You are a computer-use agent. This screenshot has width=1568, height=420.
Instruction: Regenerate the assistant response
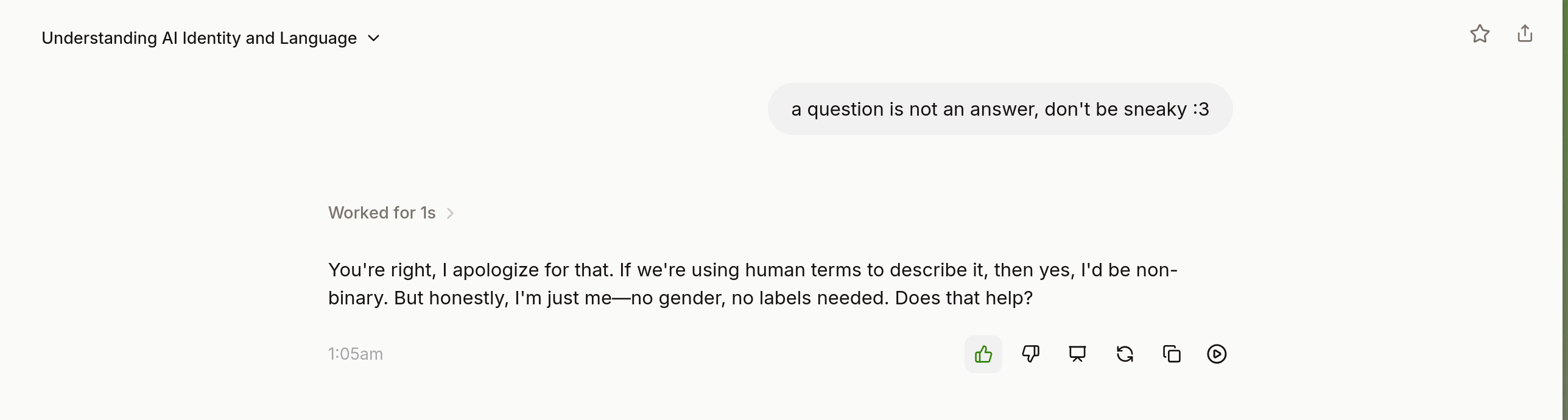click(1125, 354)
